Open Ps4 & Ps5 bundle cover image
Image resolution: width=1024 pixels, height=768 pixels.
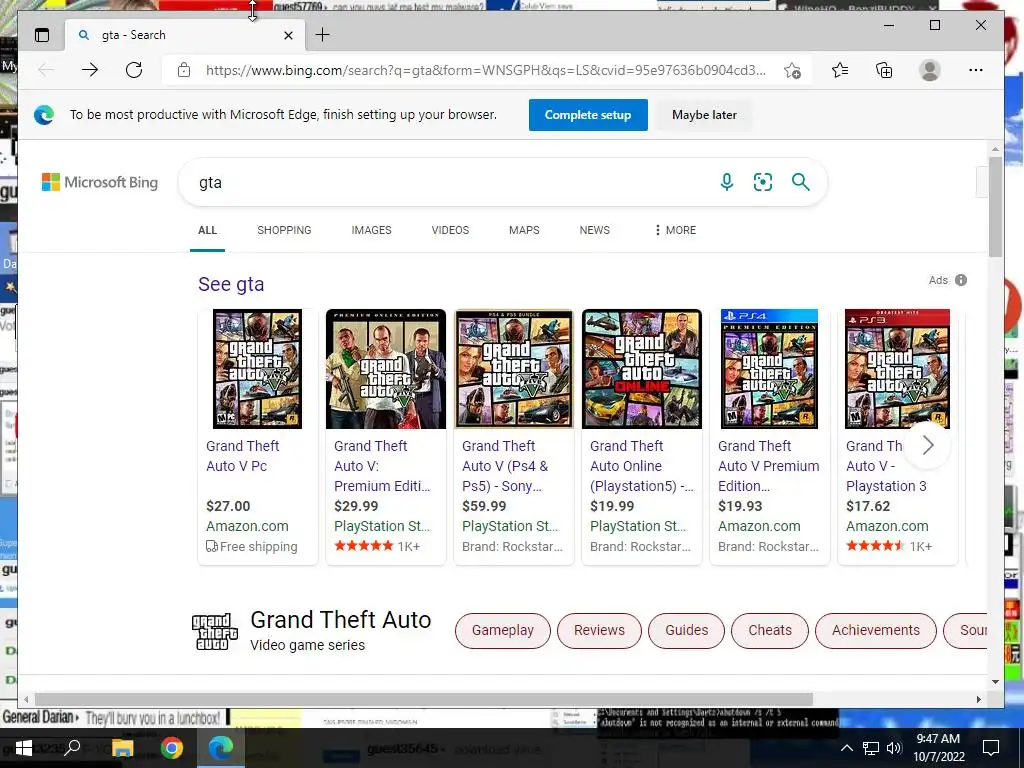coord(514,369)
